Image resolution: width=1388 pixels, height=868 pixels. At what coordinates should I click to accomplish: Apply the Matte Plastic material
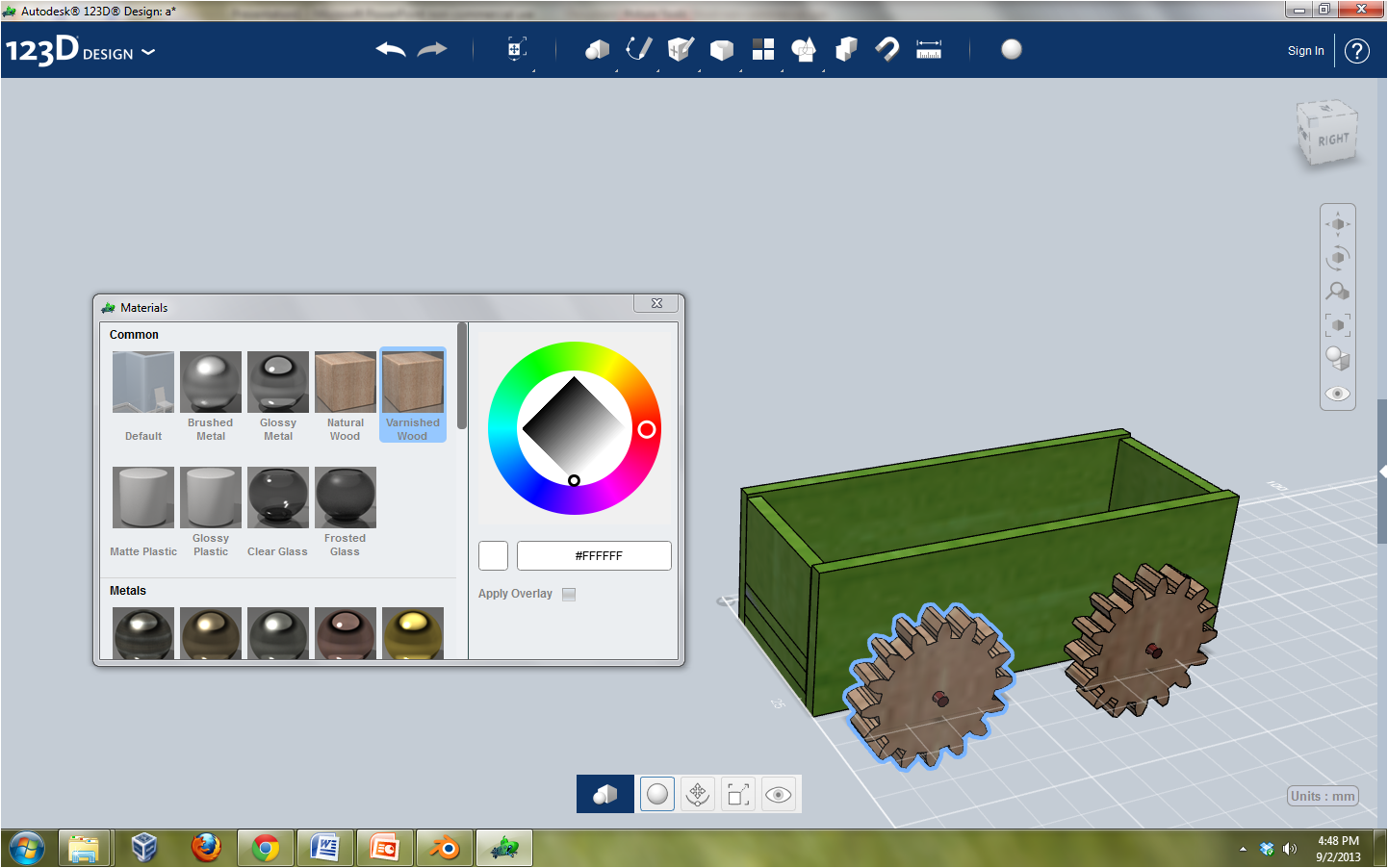coord(143,512)
